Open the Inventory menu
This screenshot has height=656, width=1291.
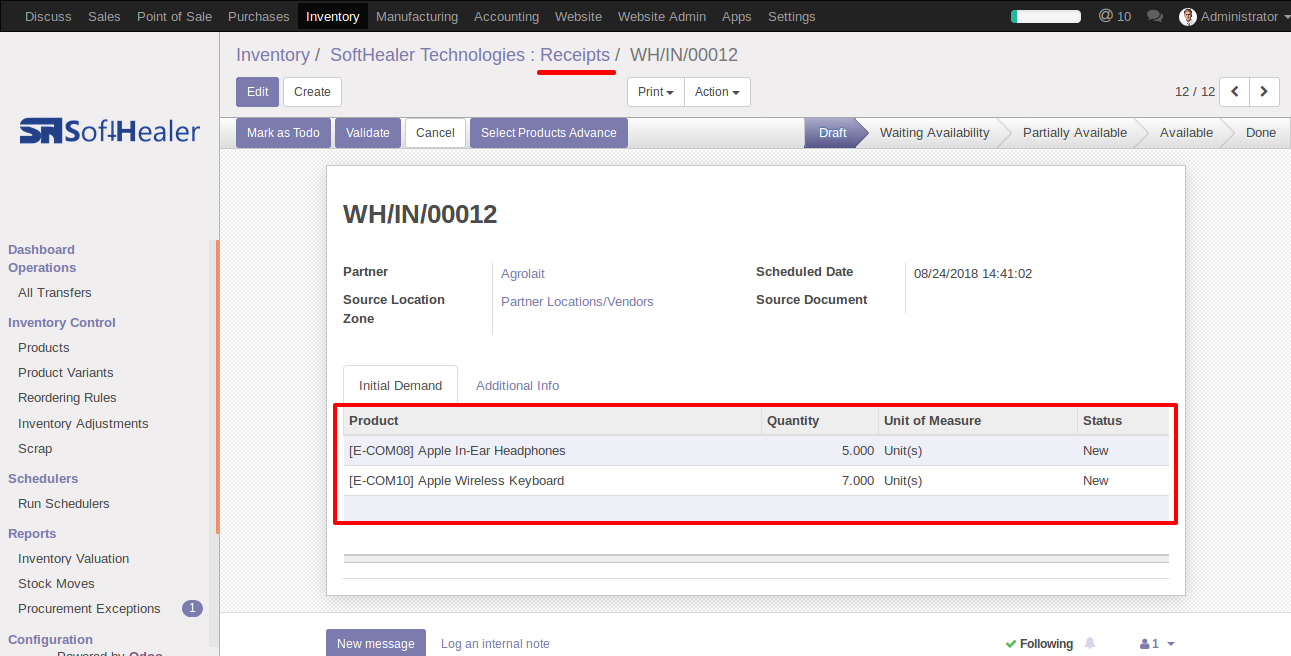pyautogui.click(x=333, y=16)
